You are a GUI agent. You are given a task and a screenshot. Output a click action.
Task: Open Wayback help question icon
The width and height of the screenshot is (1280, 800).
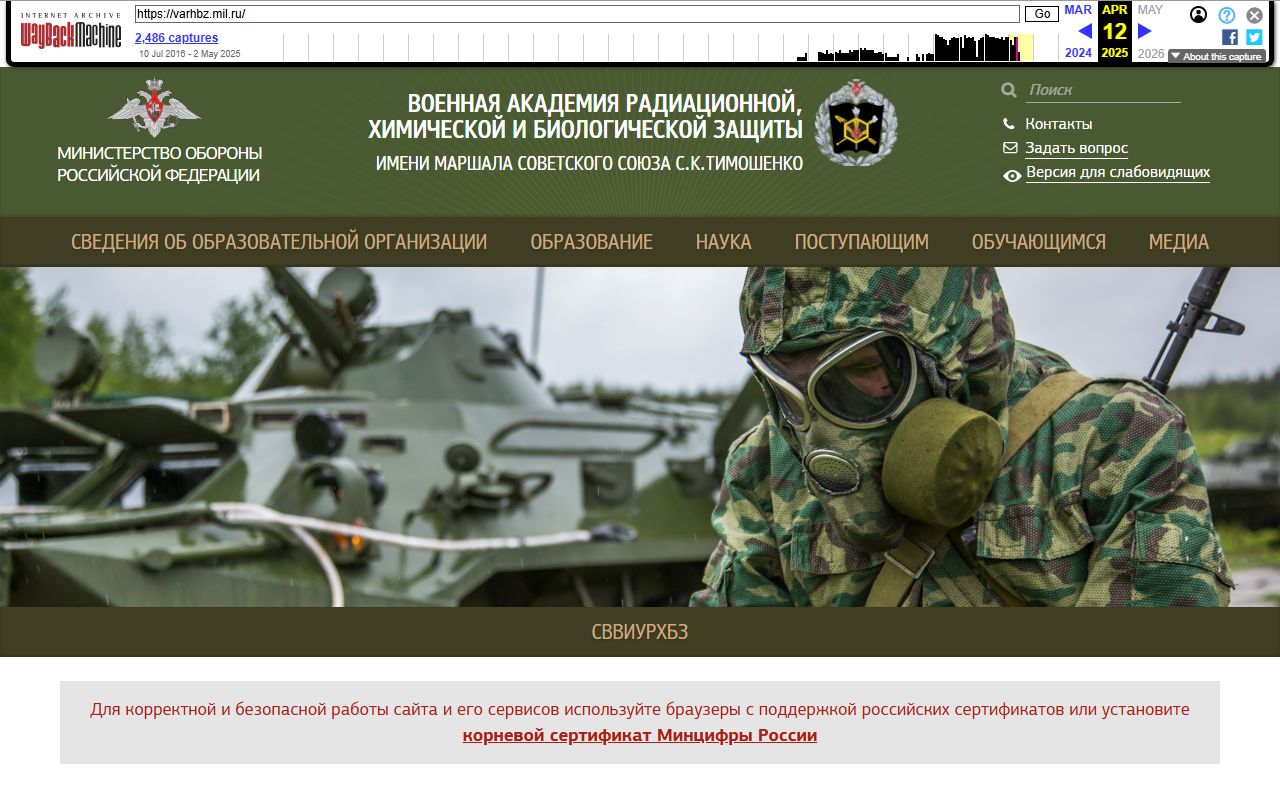click(1227, 15)
